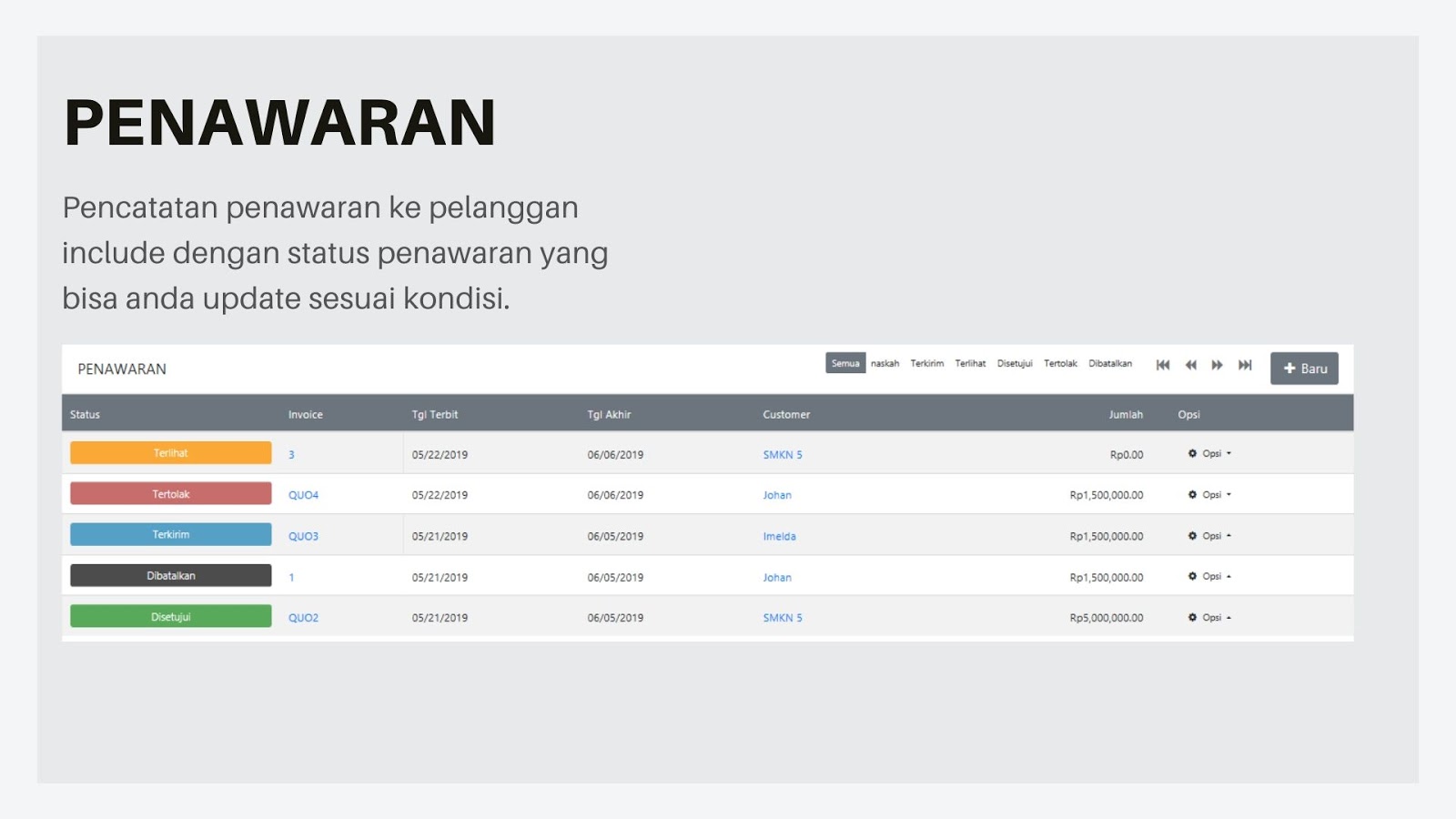
Task: Click the Tgl Terbit column header
Action: (435, 414)
